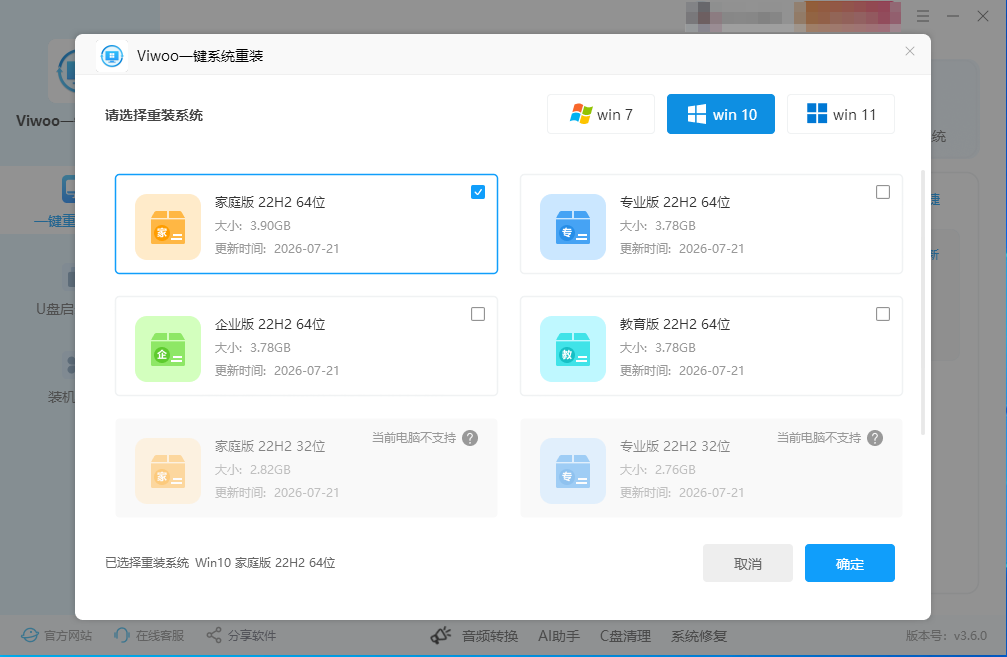Check the 企业版 22H2 64位 checkbox
The width and height of the screenshot is (1007, 657).
click(478, 314)
